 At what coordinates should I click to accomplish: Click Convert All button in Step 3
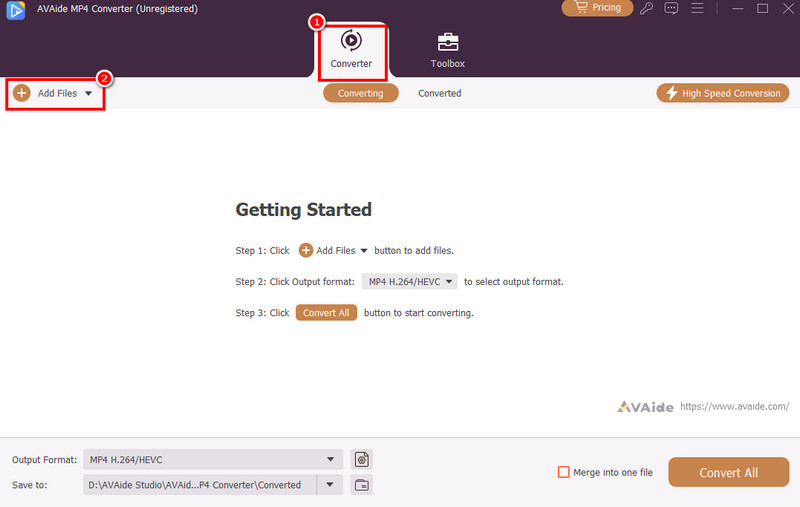click(326, 313)
